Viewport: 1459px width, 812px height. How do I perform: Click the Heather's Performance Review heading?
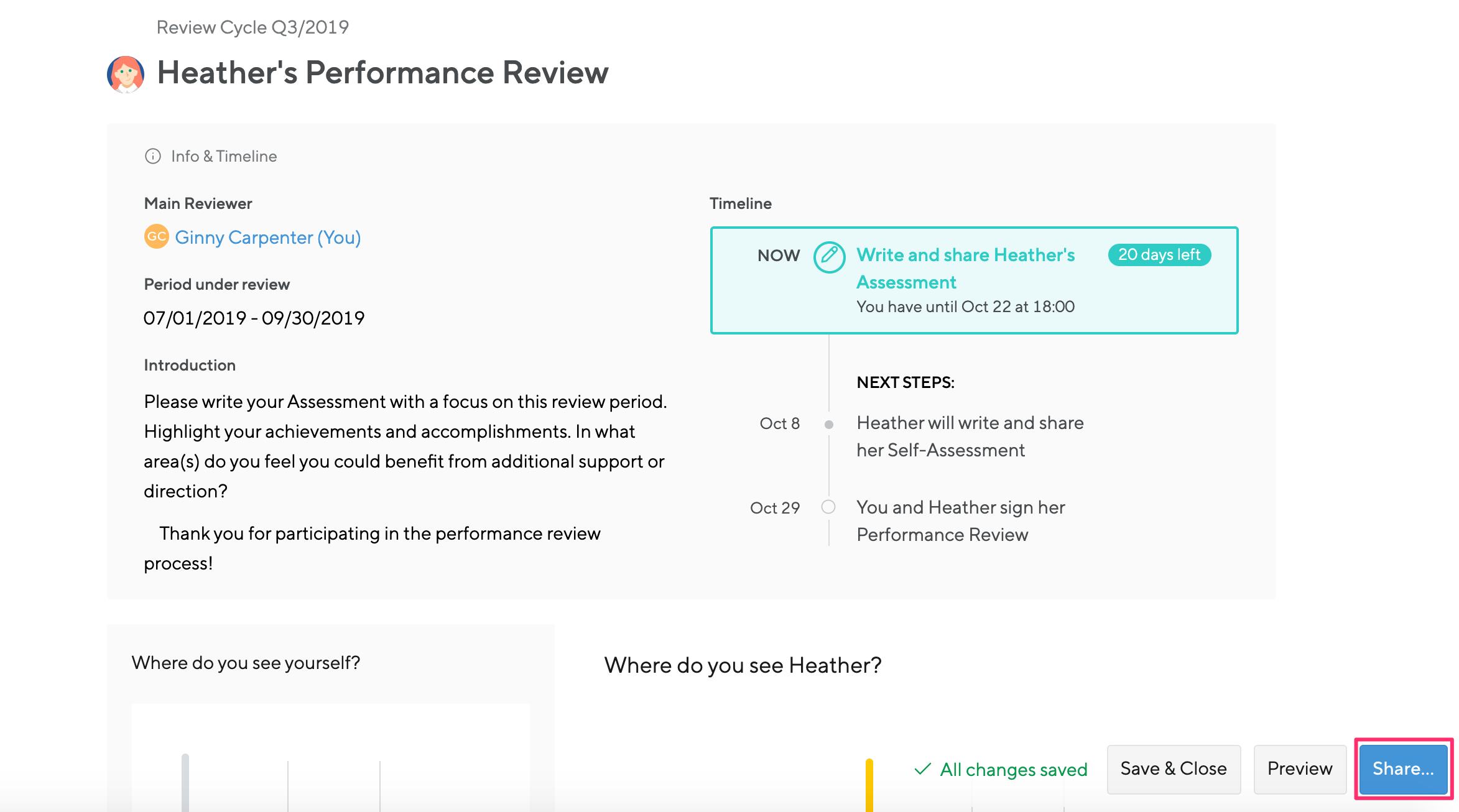pos(382,73)
